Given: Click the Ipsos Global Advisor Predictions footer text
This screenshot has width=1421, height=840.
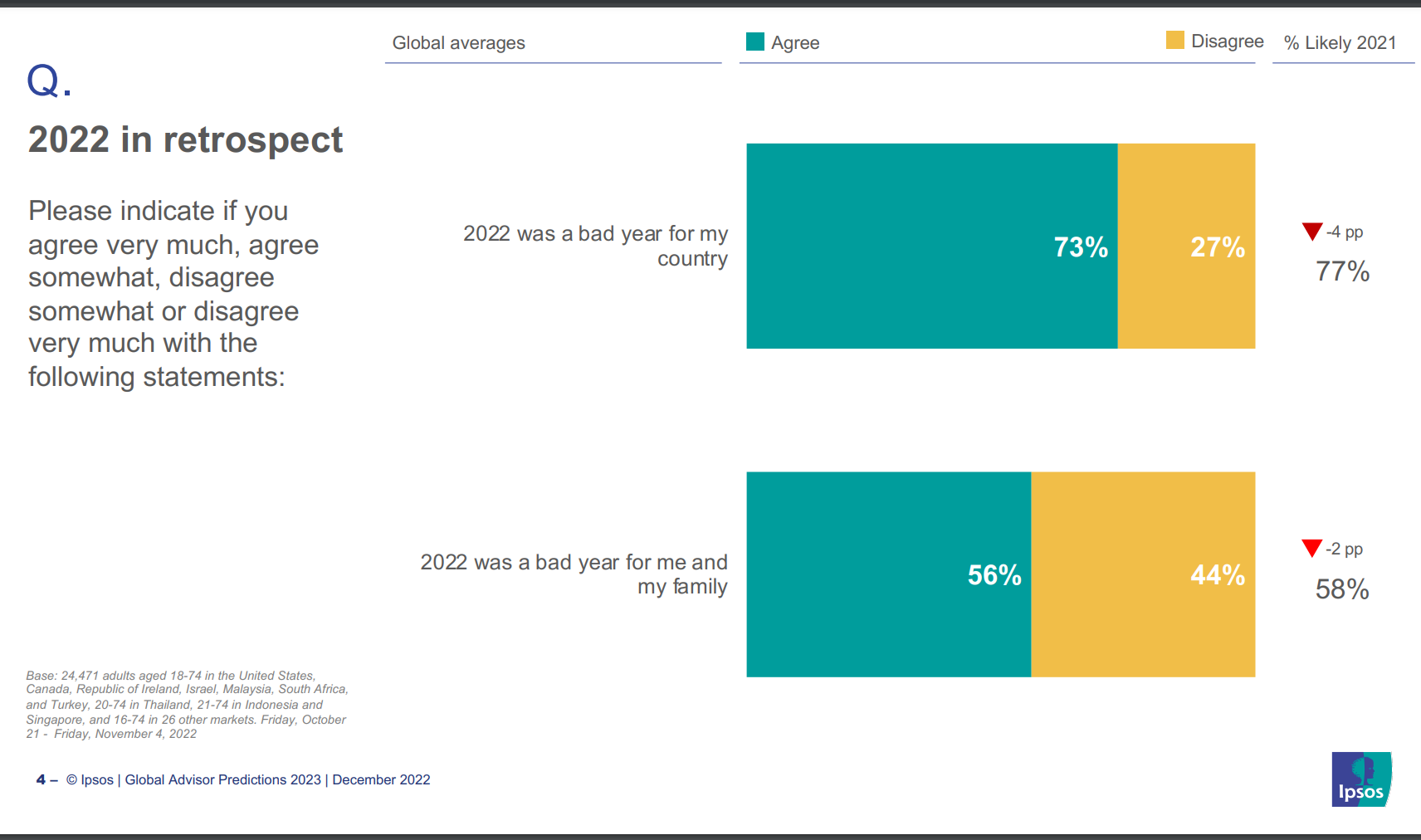Looking at the screenshot, I should [x=248, y=779].
